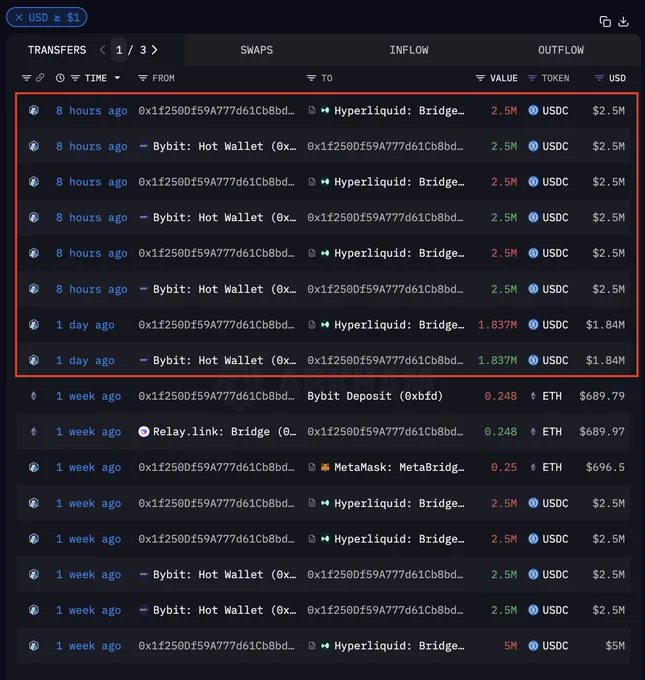Click the Ethereum chain icon in the Bybit Deposit row

click(x=33, y=396)
